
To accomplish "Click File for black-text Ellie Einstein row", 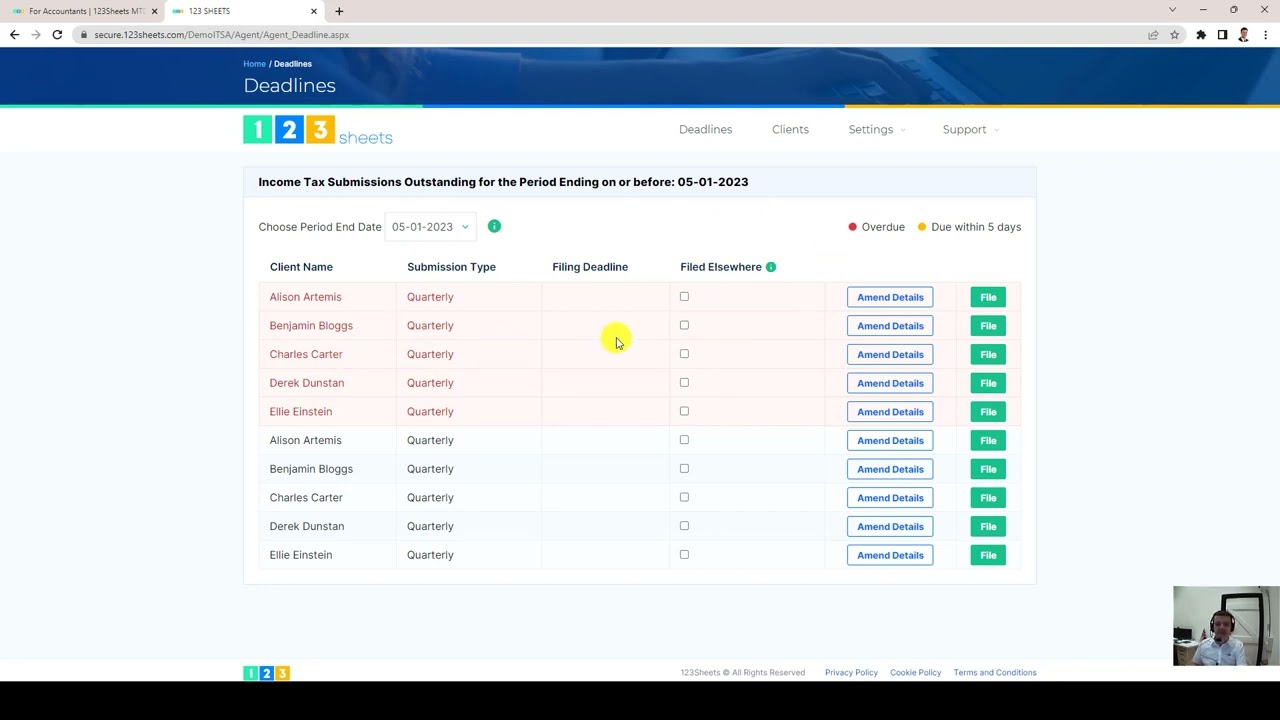I will tap(988, 555).
